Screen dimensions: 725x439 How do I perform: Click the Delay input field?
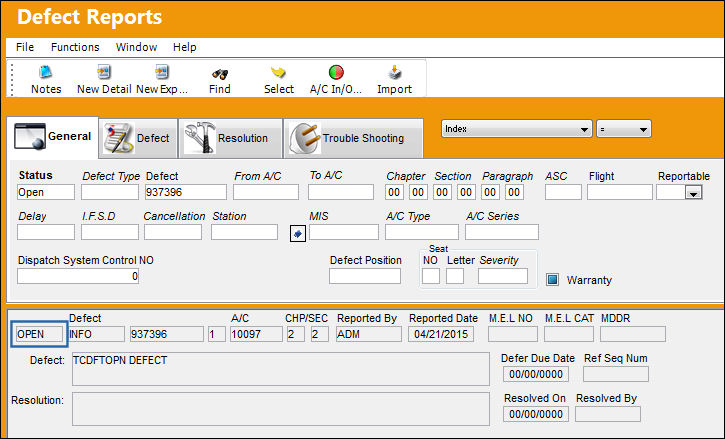point(46,232)
